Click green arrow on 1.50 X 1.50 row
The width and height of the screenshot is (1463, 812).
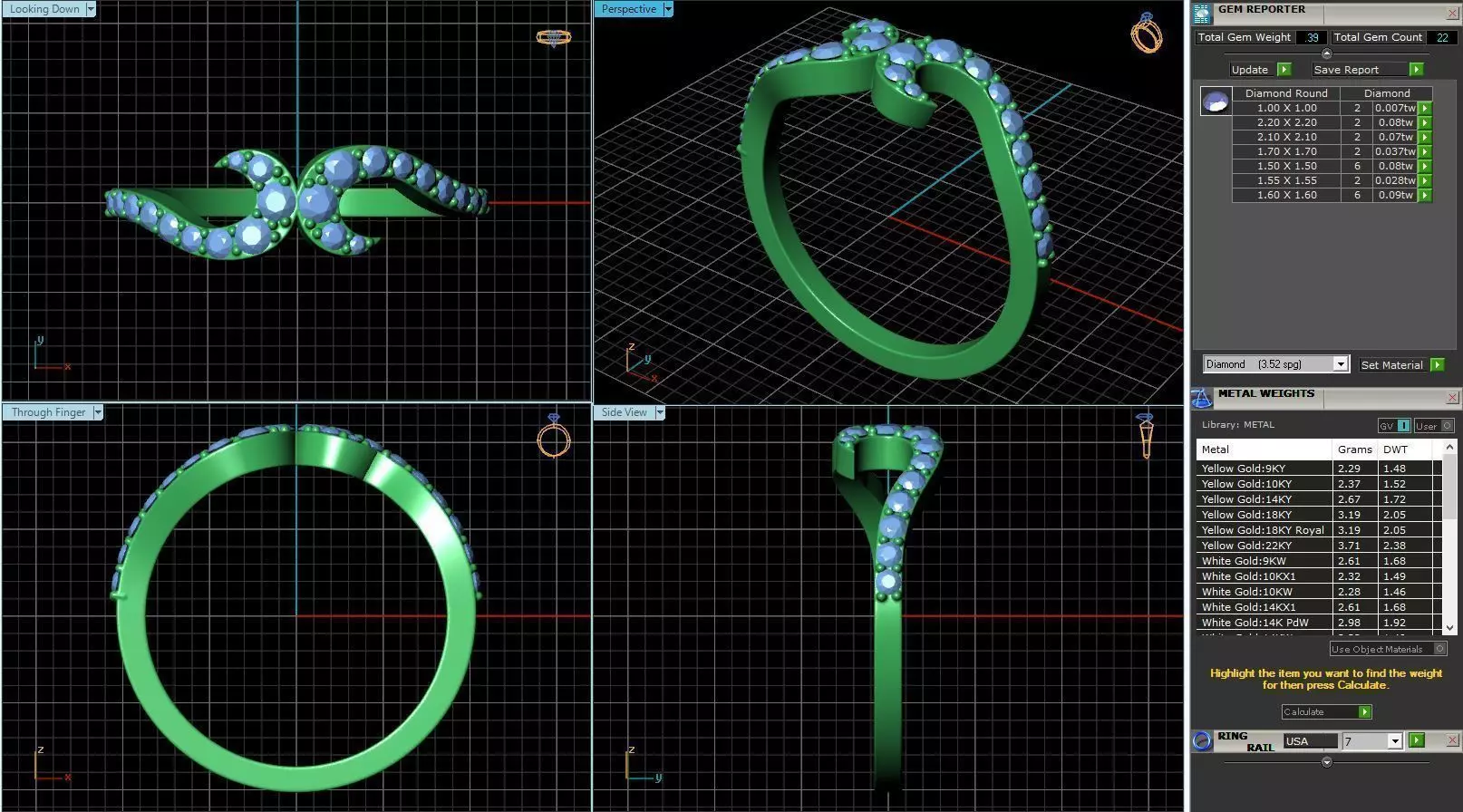pos(1425,166)
